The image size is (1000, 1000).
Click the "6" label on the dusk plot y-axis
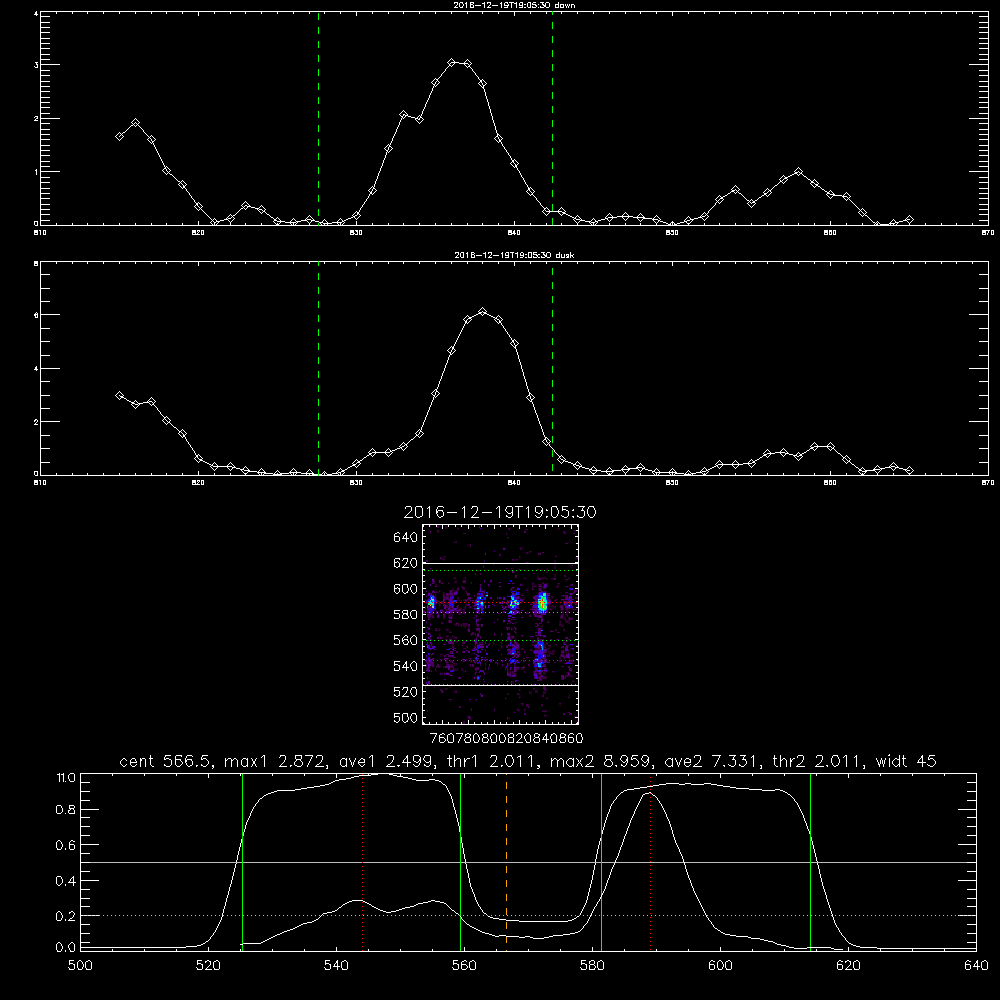click(x=36, y=315)
